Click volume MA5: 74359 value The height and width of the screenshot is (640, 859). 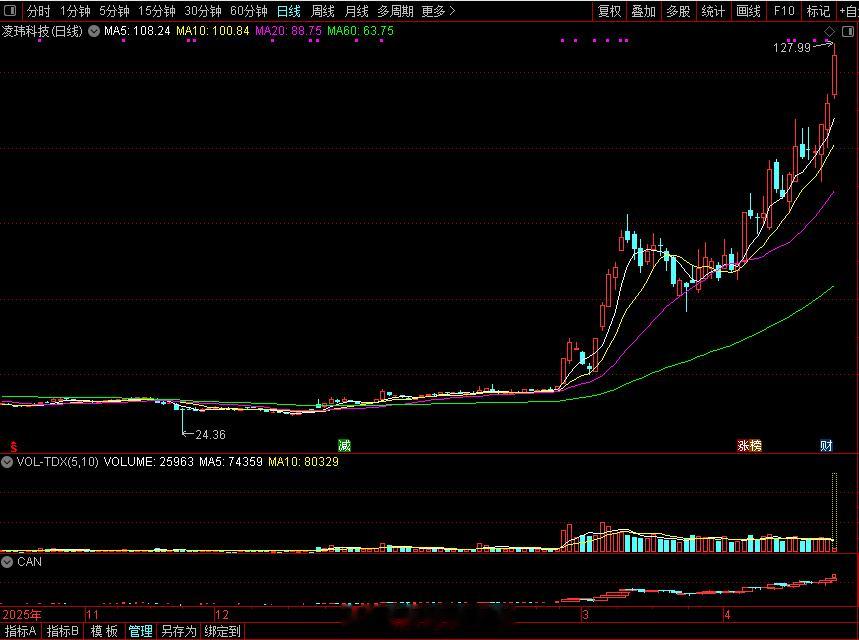[231, 462]
